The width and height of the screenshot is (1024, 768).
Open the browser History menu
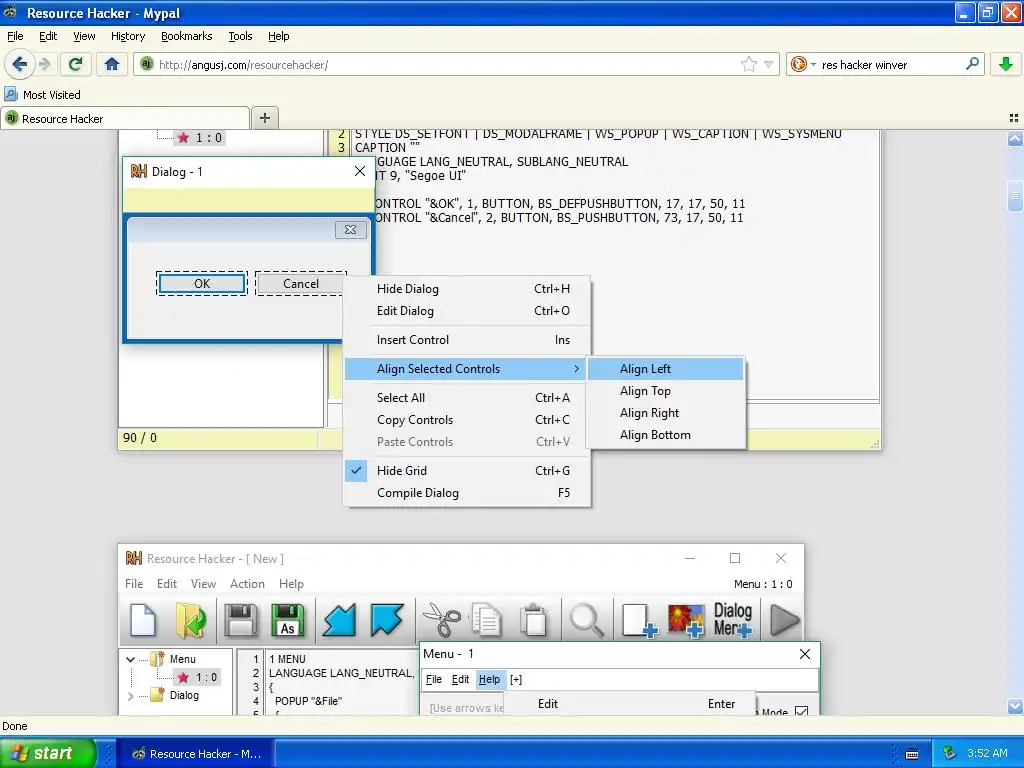click(x=127, y=36)
